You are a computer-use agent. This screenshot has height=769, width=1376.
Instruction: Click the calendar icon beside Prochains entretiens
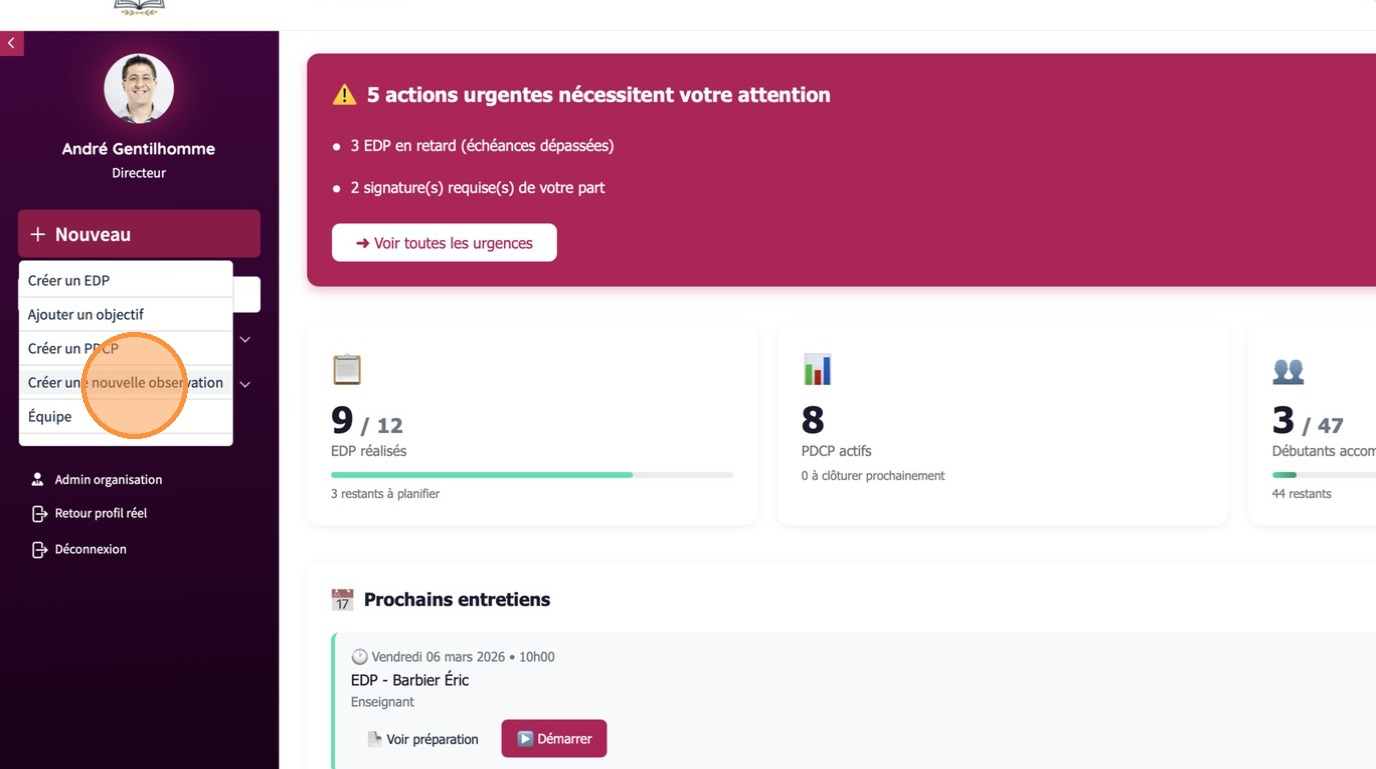[342, 600]
